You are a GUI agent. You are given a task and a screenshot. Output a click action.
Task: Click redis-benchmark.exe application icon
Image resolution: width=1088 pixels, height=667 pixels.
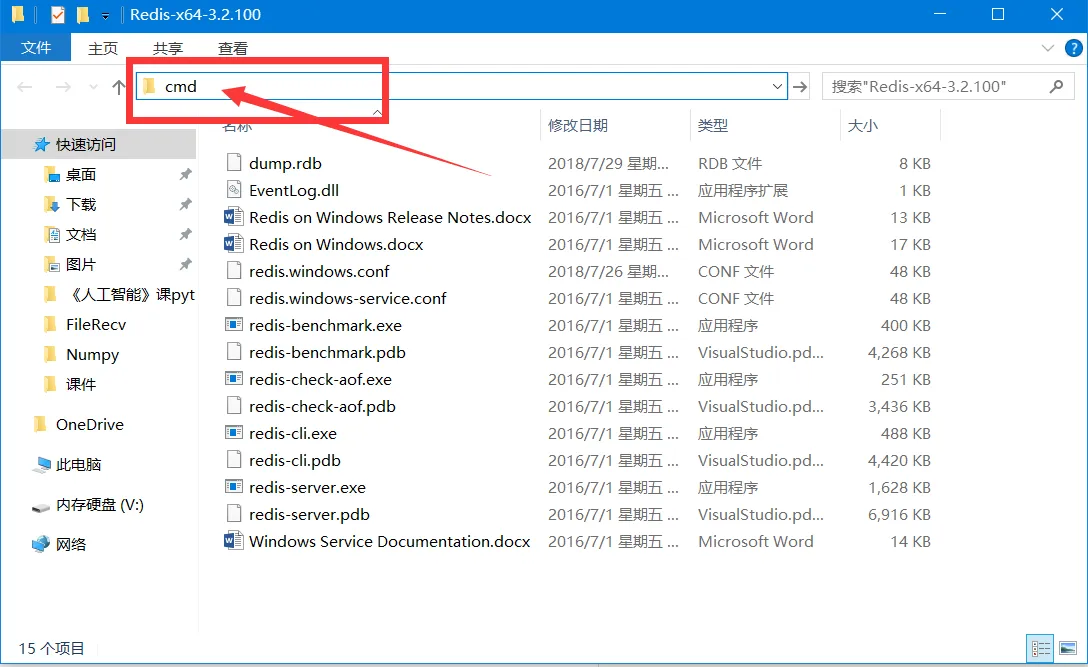[x=234, y=325]
